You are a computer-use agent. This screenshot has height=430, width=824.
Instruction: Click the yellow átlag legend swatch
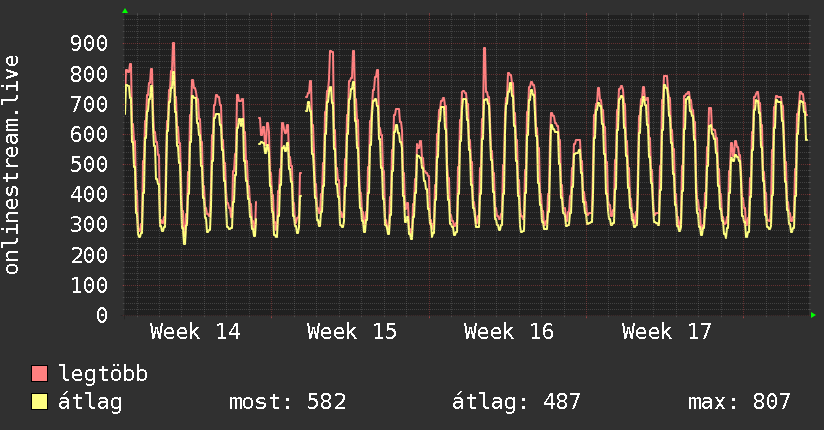tap(39, 402)
